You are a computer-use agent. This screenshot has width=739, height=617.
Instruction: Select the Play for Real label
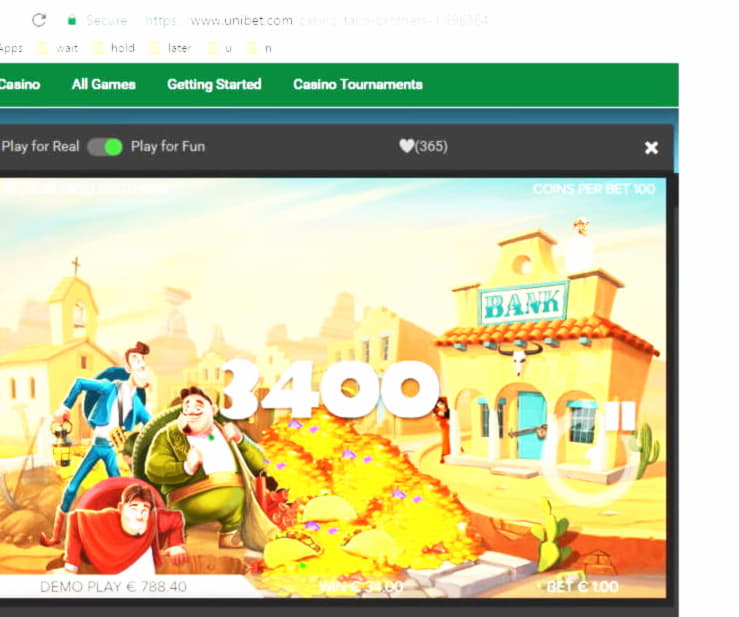40,147
